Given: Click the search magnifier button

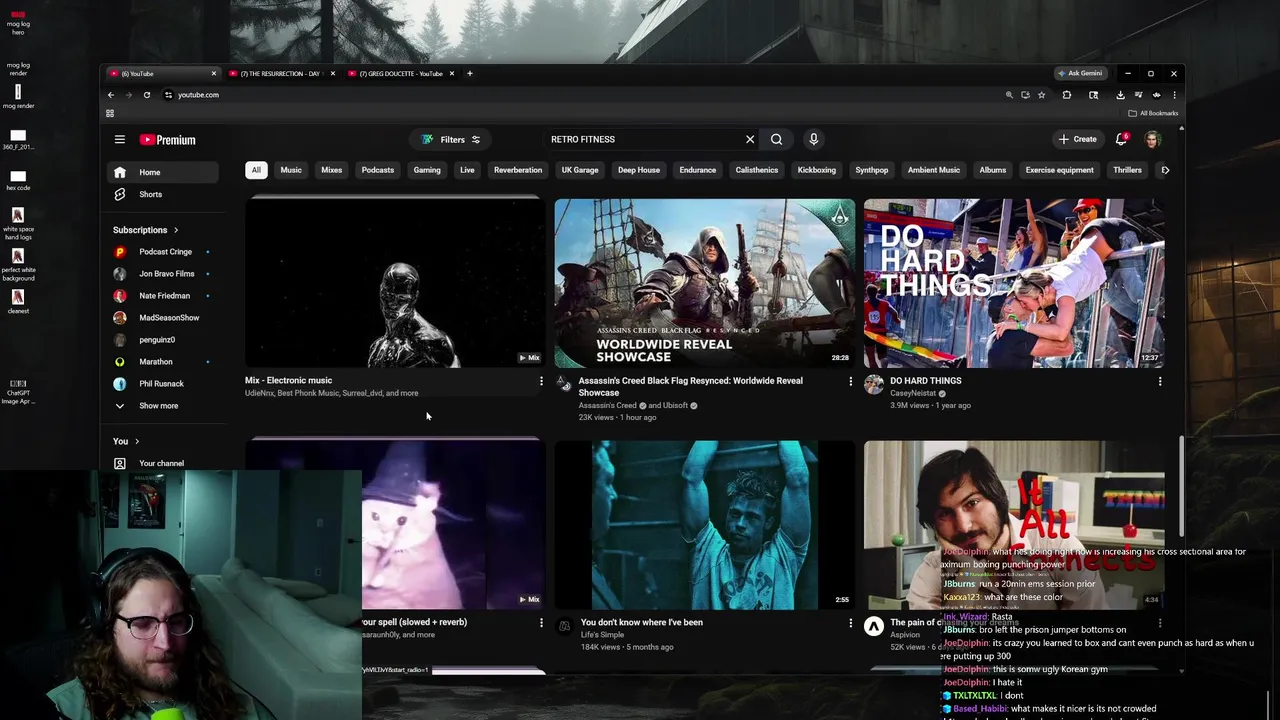Looking at the screenshot, I should click(776, 139).
